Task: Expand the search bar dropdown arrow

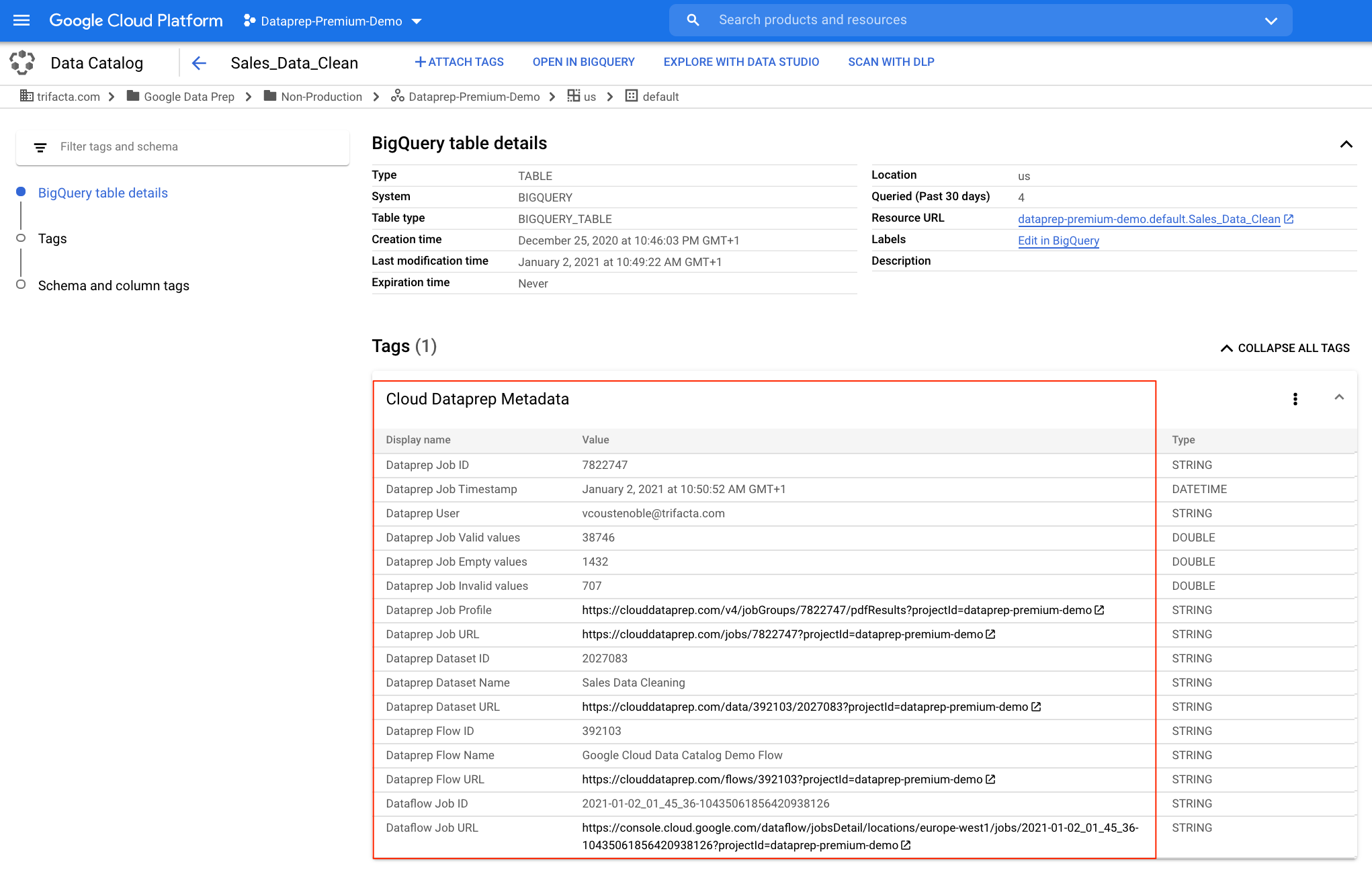Action: [x=1271, y=21]
